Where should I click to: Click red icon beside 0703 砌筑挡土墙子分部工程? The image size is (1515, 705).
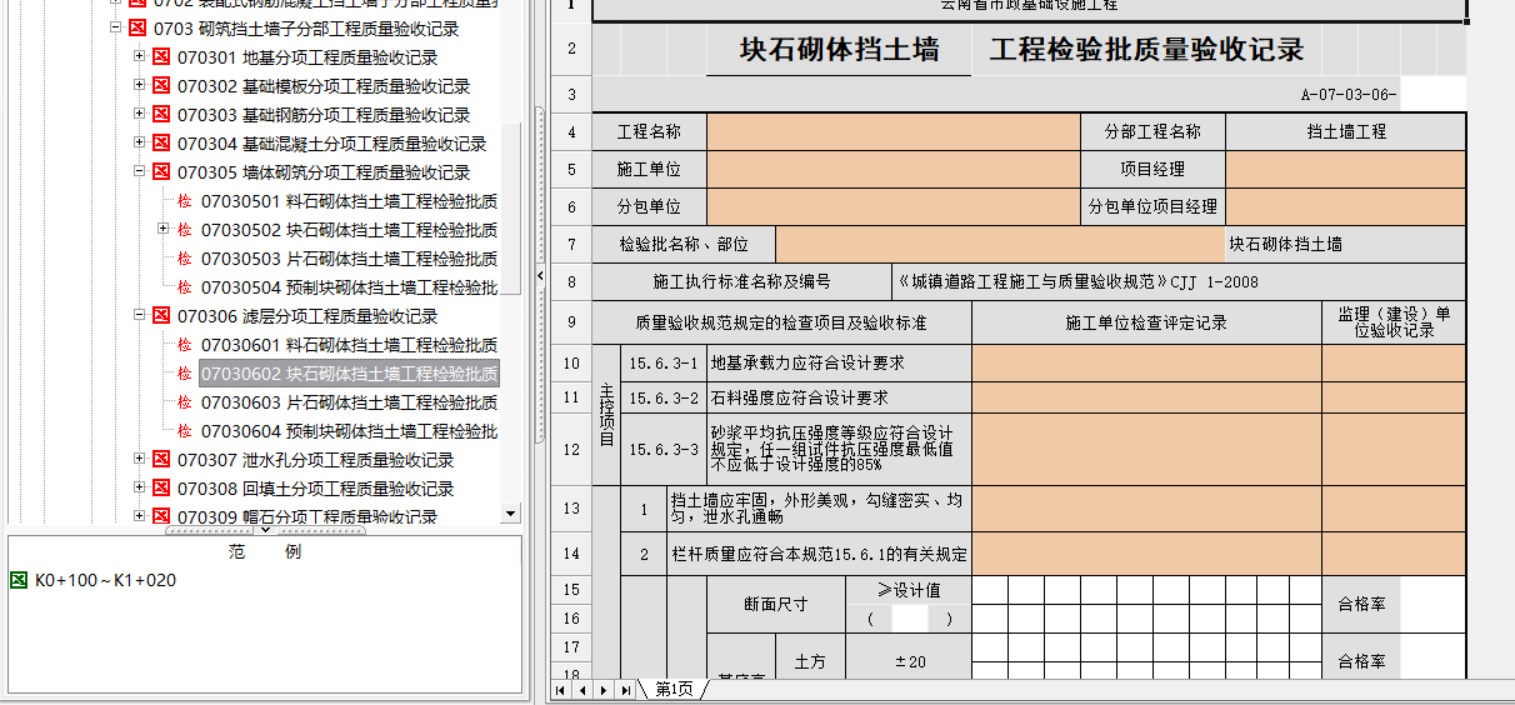pyautogui.click(x=137, y=29)
